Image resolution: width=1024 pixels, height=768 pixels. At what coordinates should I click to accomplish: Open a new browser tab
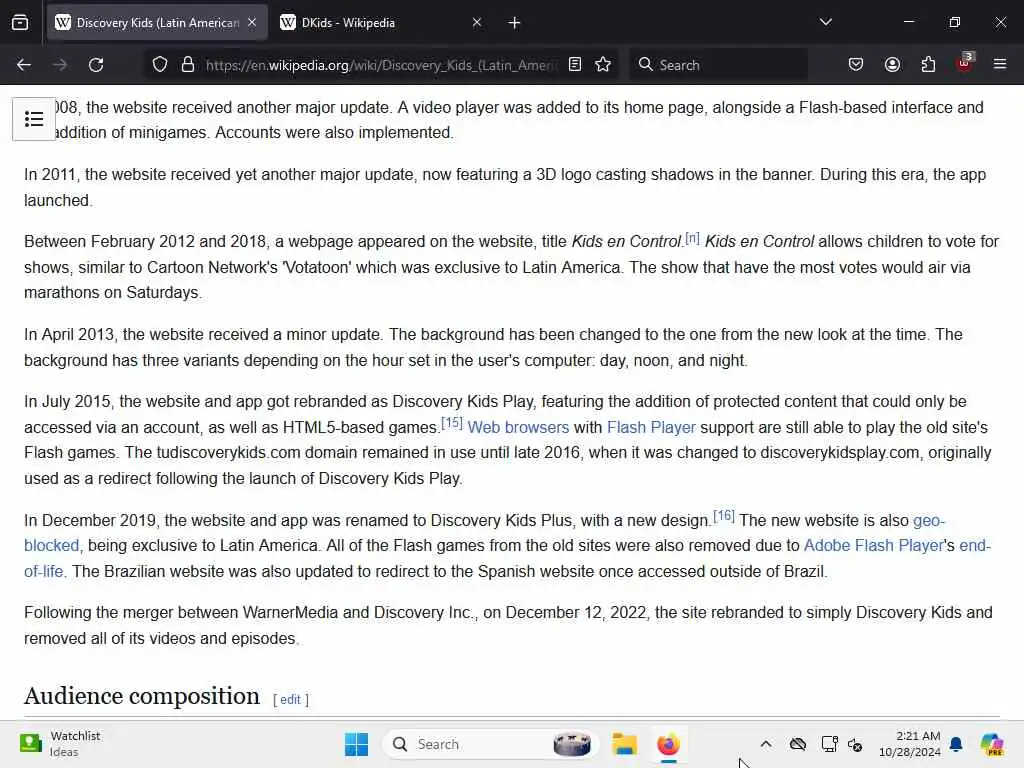[514, 23]
